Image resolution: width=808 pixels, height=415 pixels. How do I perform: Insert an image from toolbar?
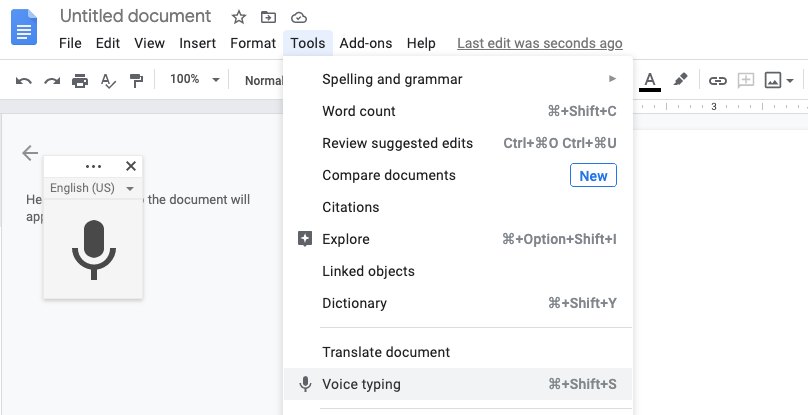click(772, 80)
